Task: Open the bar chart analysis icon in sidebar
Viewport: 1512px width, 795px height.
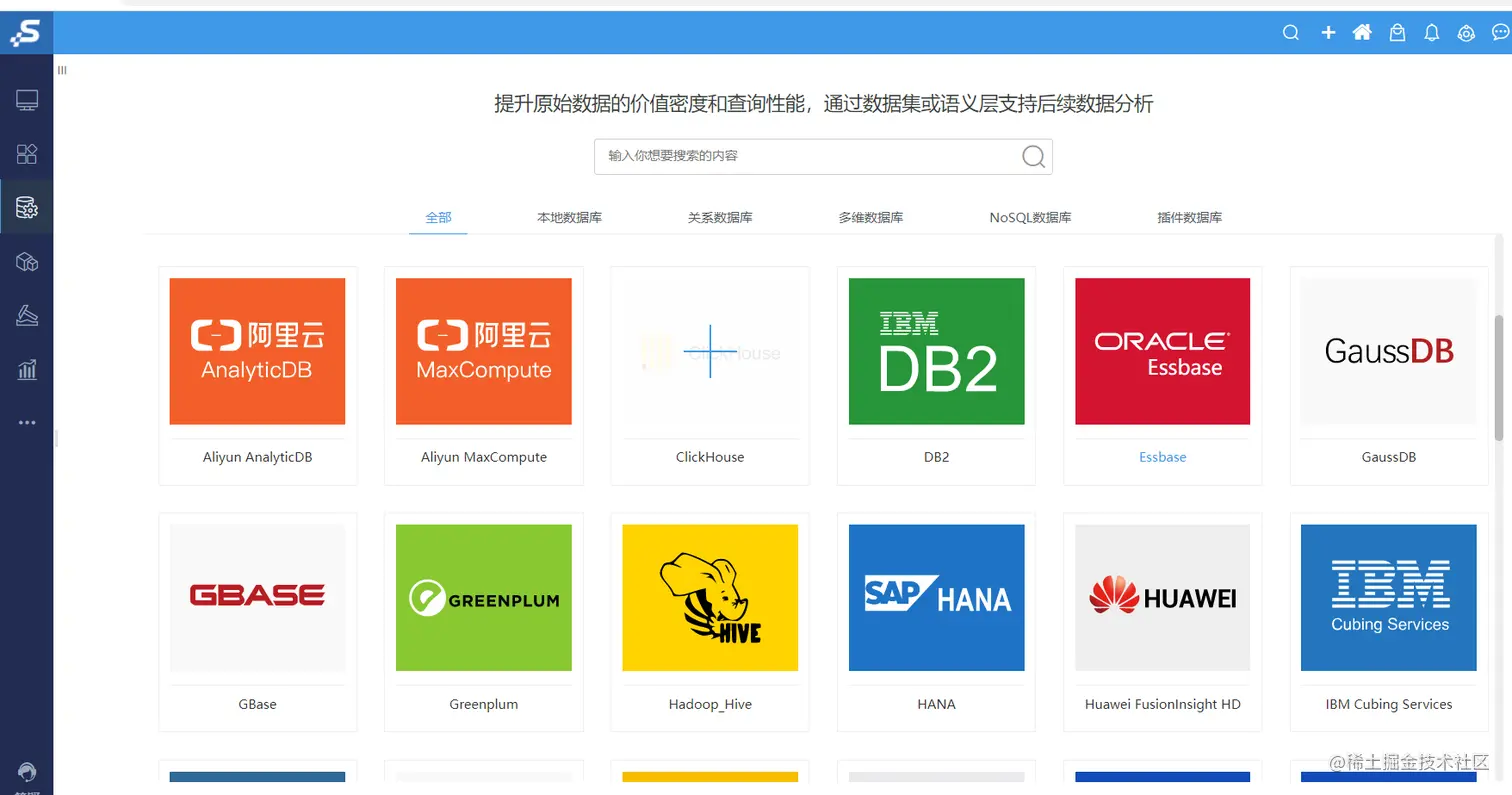Action: pyautogui.click(x=27, y=371)
